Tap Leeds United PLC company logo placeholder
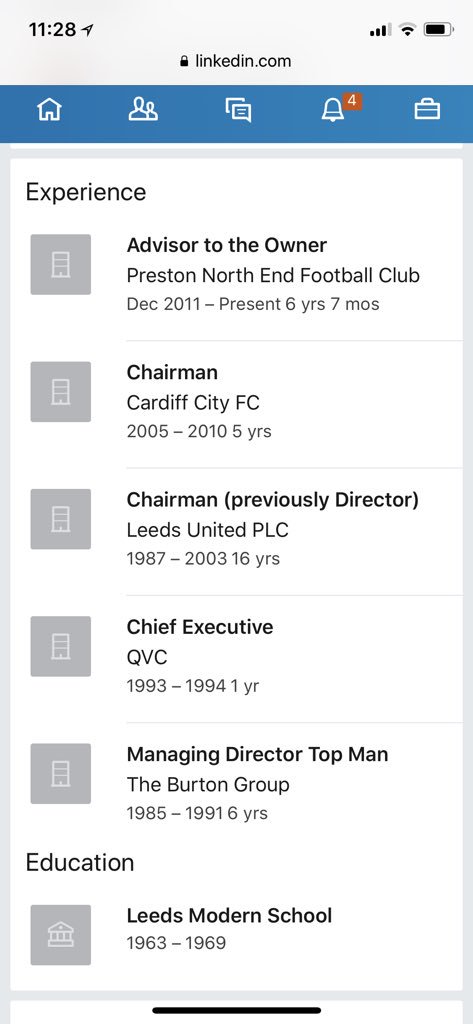This screenshot has height=1024, width=473. pos(61,519)
